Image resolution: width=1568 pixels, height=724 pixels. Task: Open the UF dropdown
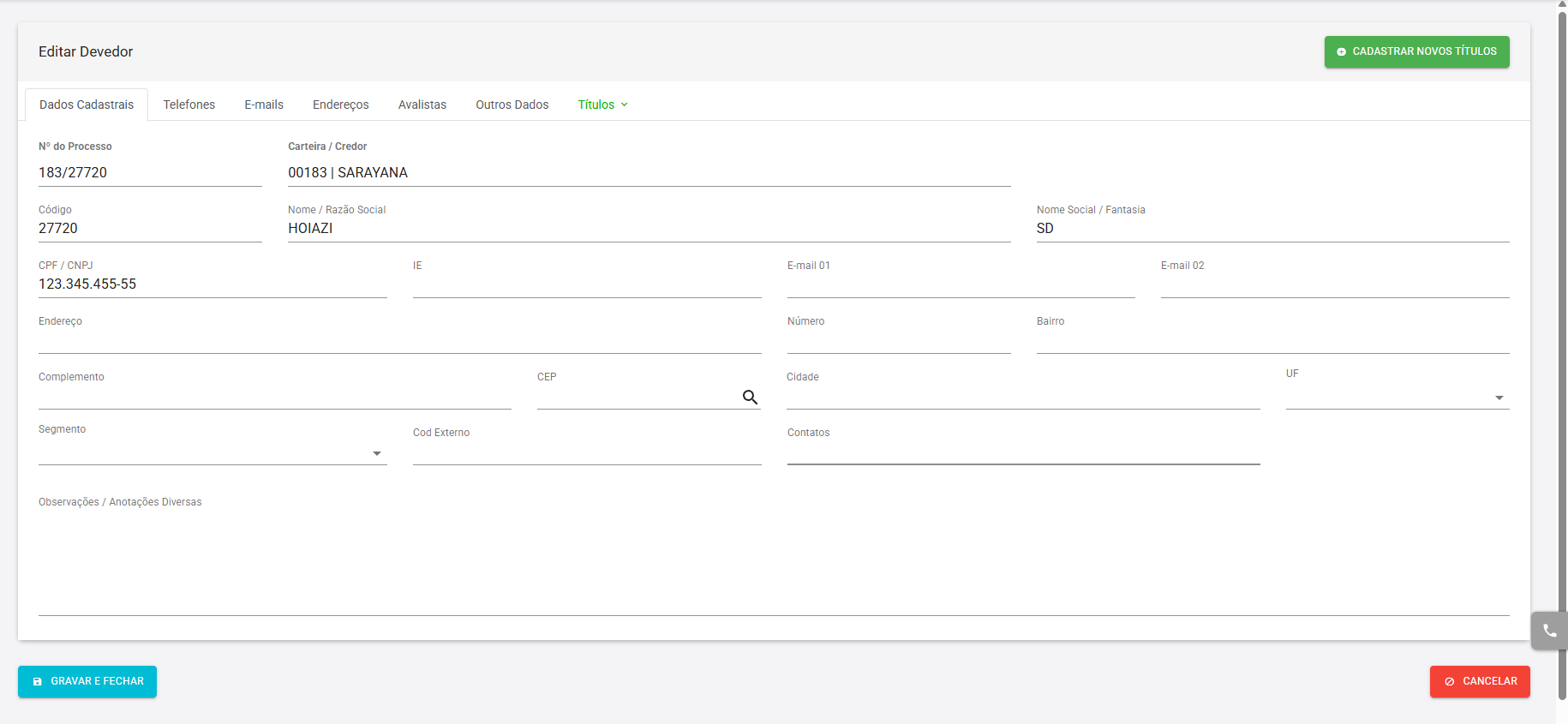click(1397, 398)
